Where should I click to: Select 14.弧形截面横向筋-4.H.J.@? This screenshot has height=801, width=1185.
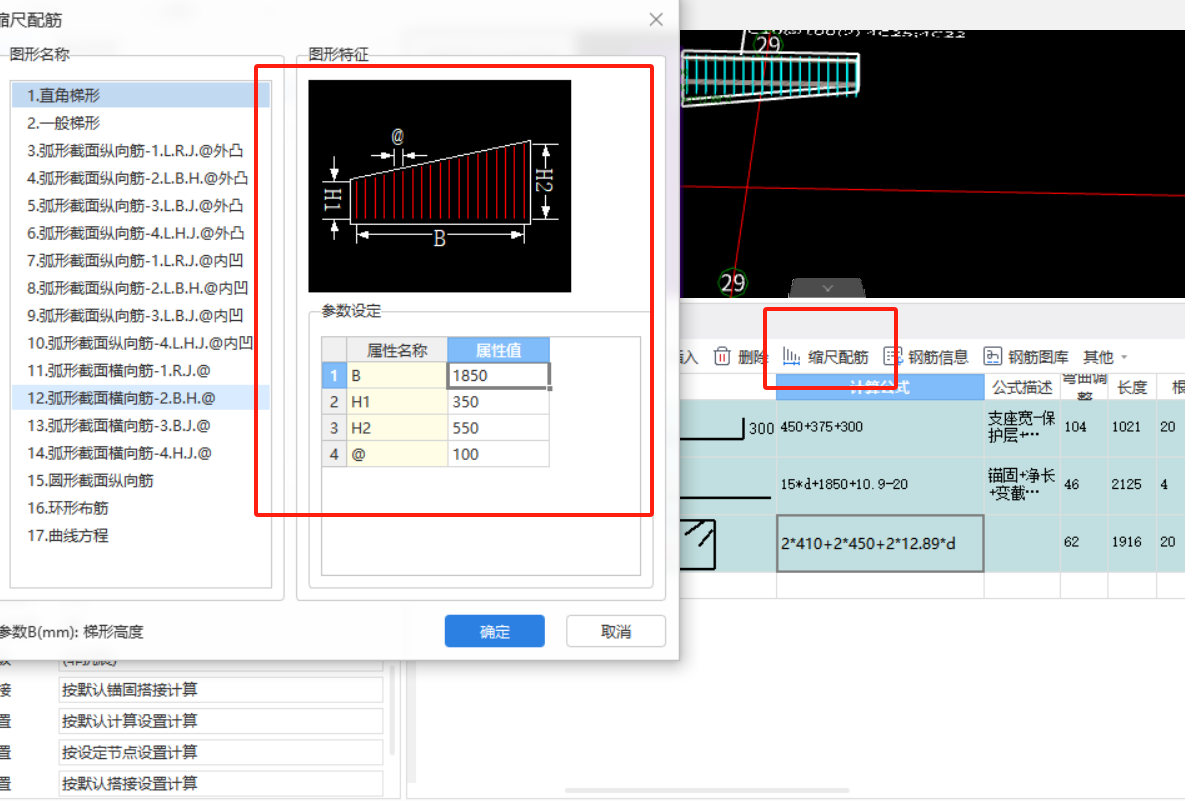pyautogui.click(x=141, y=453)
